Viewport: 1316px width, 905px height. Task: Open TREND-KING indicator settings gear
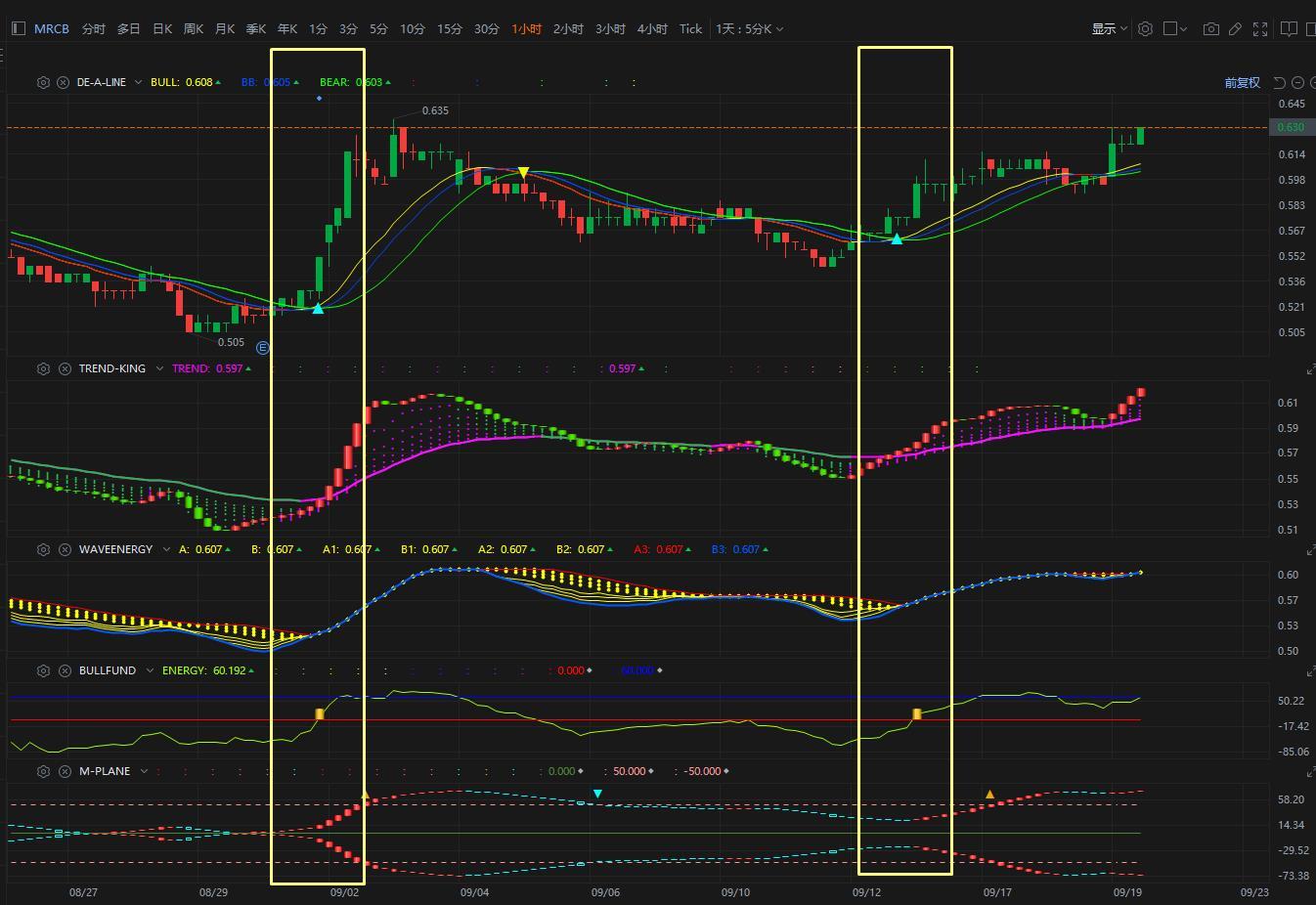[x=43, y=368]
